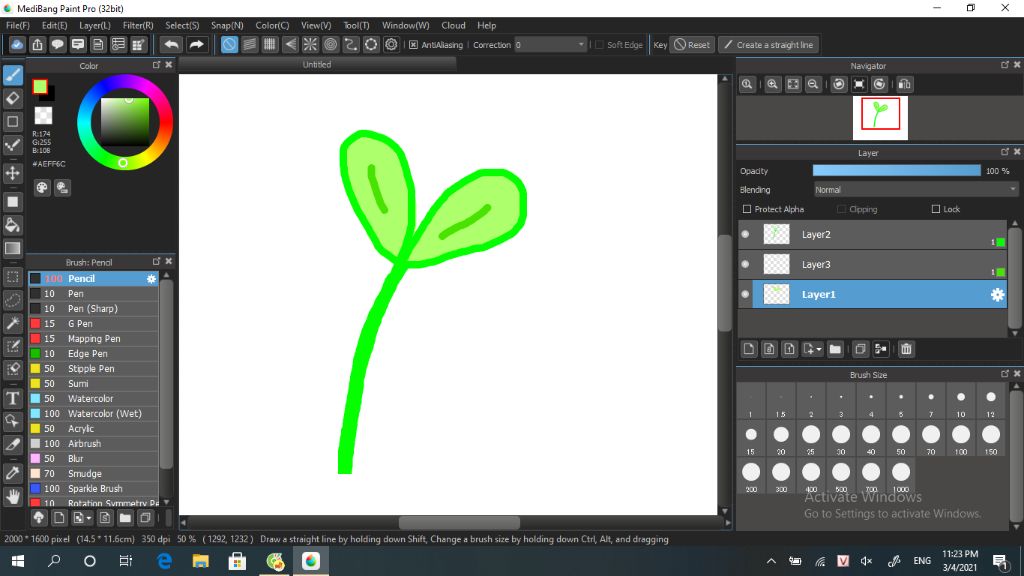
Task: Delete the selected layer with trash icon
Action: (906, 349)
